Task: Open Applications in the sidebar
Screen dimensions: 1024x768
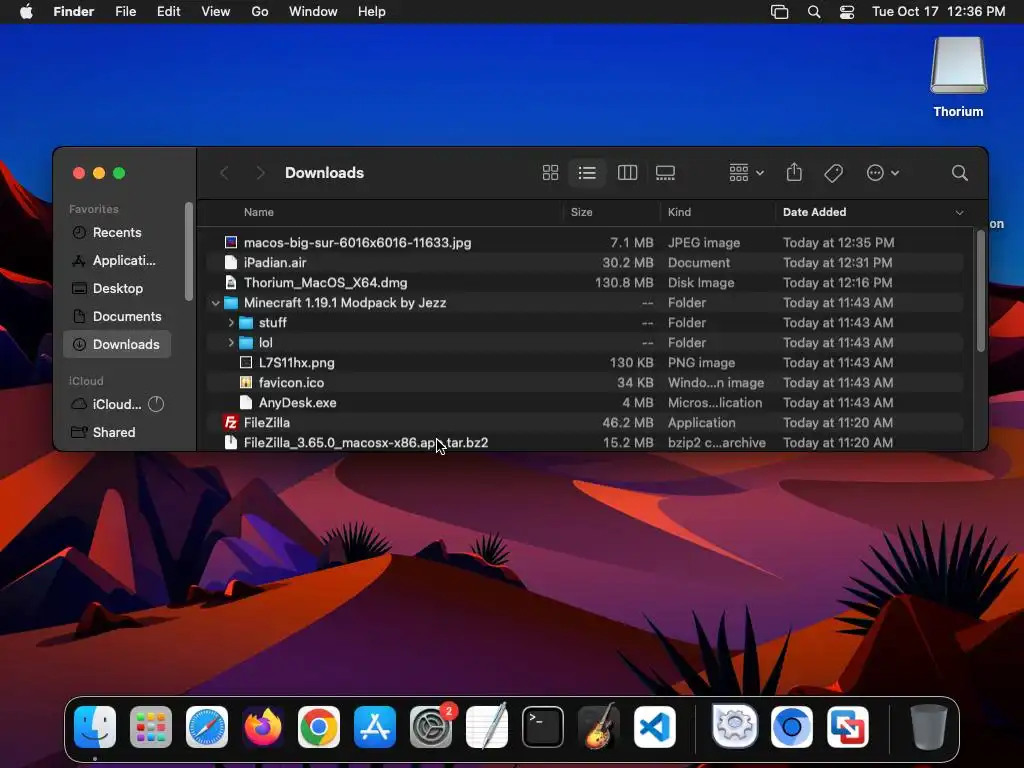Action: (x=117, y=261)
